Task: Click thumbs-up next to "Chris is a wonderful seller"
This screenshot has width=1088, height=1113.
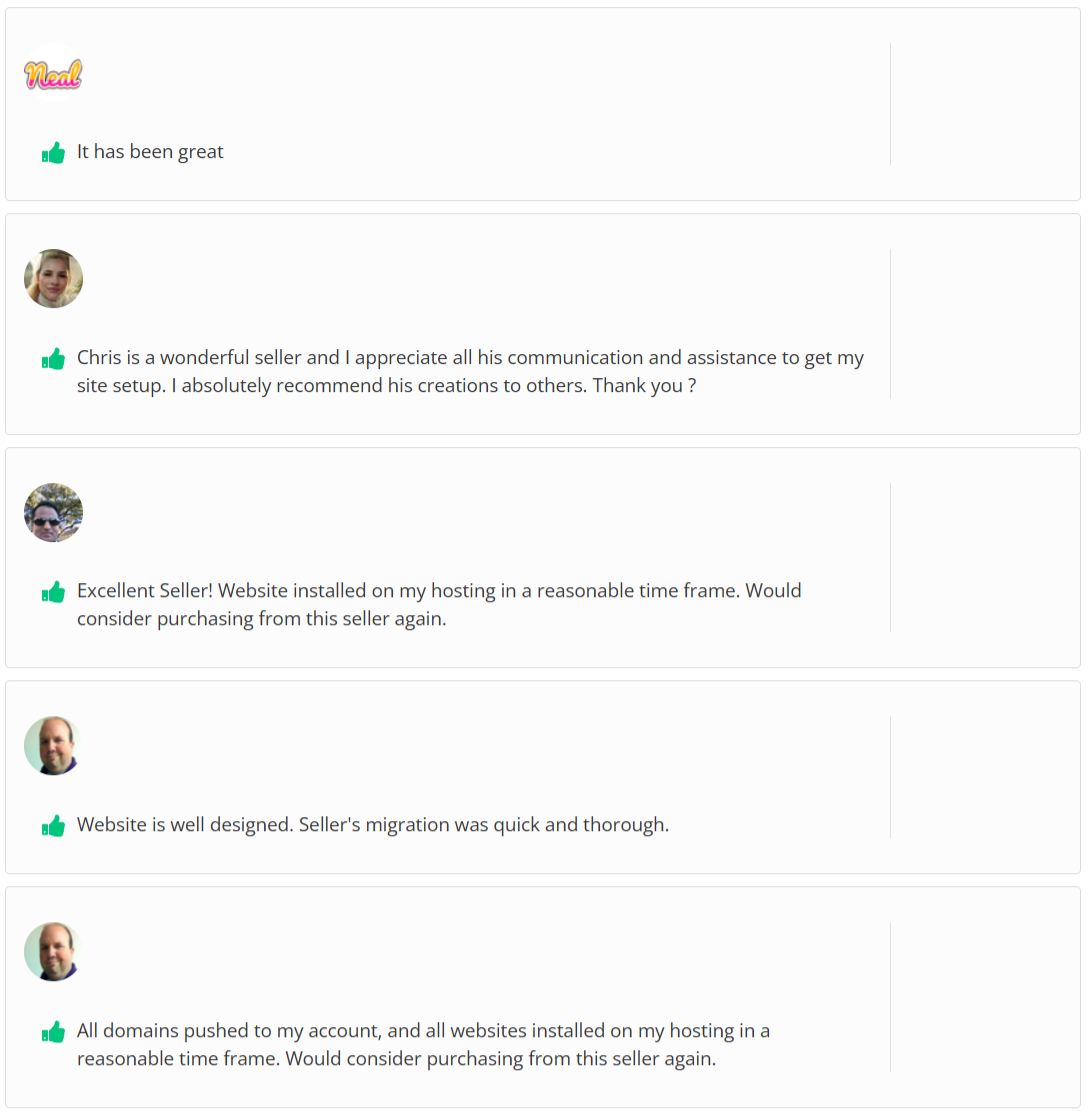Action: [53, 359]
